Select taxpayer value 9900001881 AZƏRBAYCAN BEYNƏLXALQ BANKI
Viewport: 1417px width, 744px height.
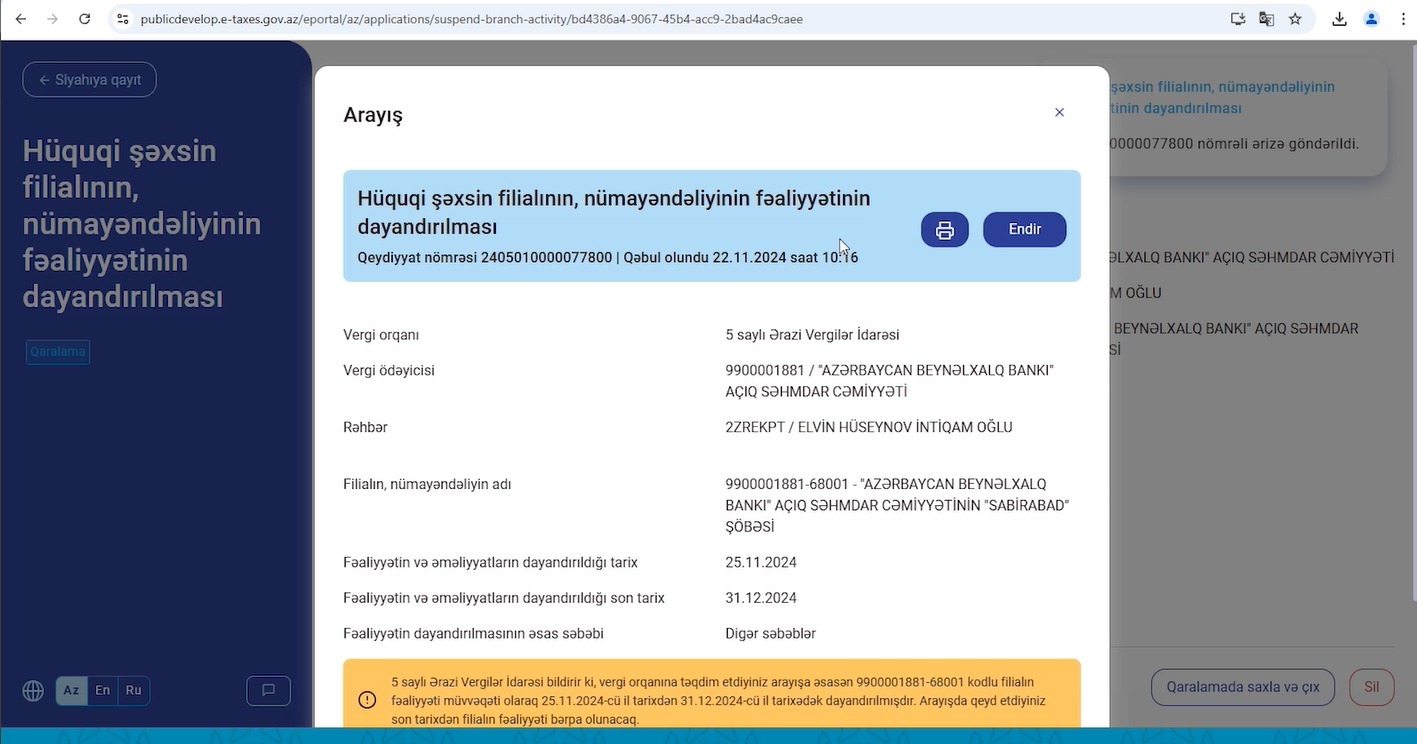889,381
